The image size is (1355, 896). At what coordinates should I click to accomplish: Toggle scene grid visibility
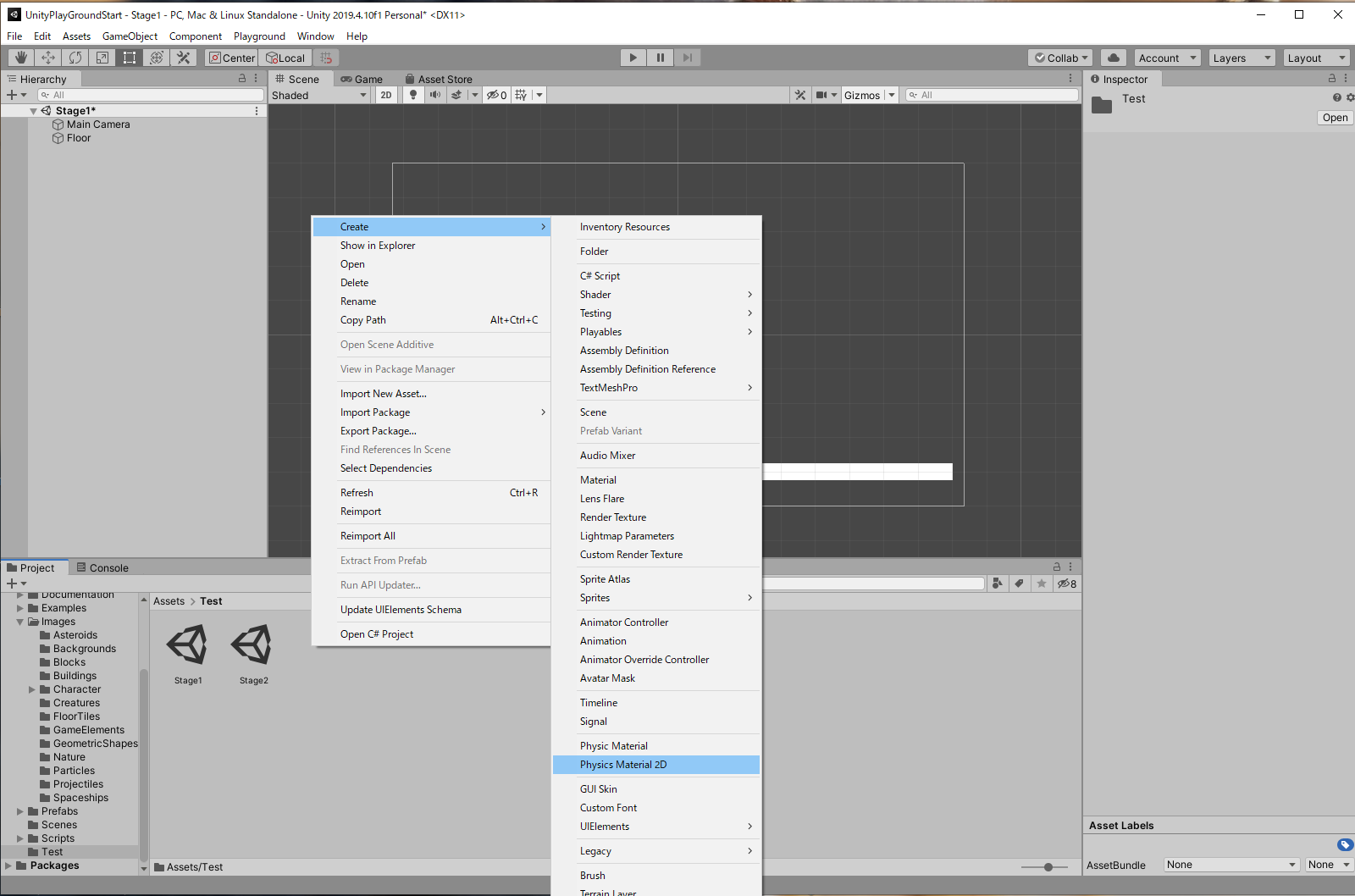(x=521, y=95)
